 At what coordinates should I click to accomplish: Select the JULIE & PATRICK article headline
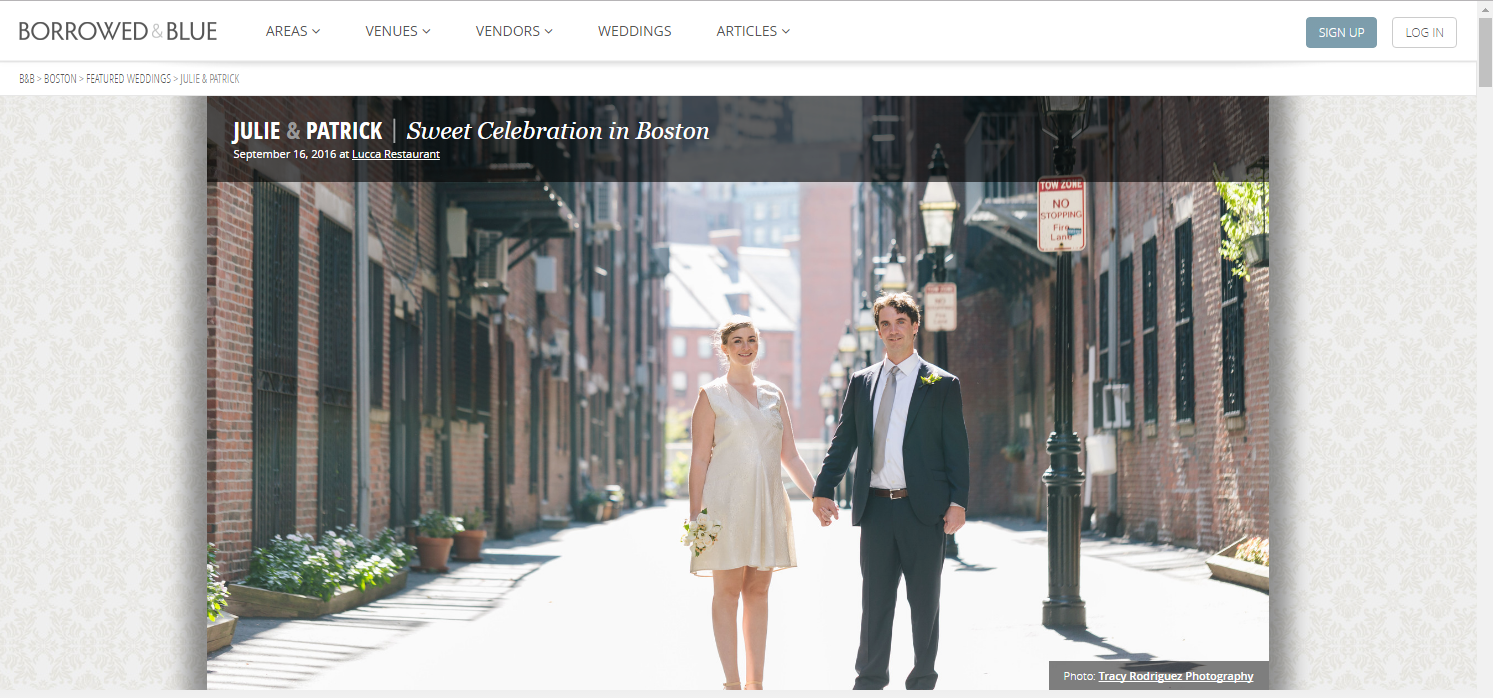(x=306, y=130)
